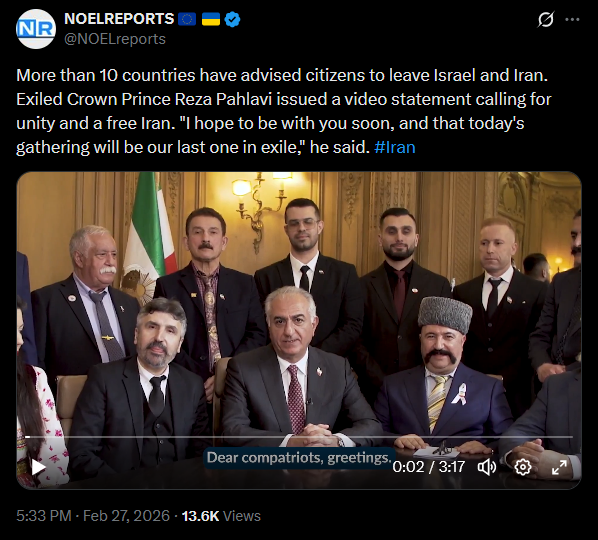Seek along the video progress bar

pos(299,437)
